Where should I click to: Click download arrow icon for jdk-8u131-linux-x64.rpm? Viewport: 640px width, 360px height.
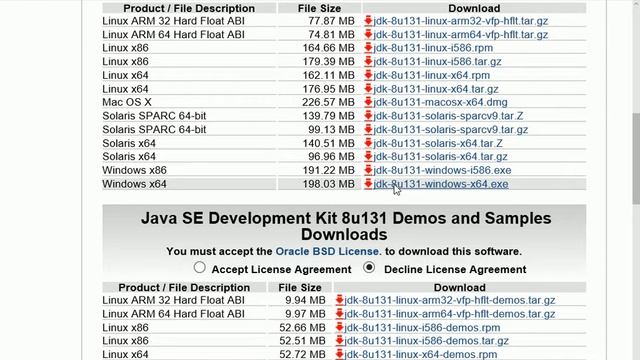pos(368,75)
